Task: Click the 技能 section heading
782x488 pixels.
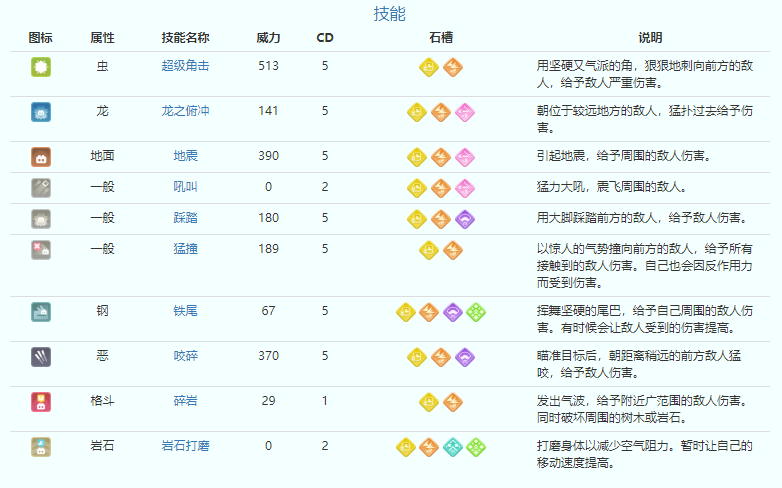Action: click(x=390, y=13)
